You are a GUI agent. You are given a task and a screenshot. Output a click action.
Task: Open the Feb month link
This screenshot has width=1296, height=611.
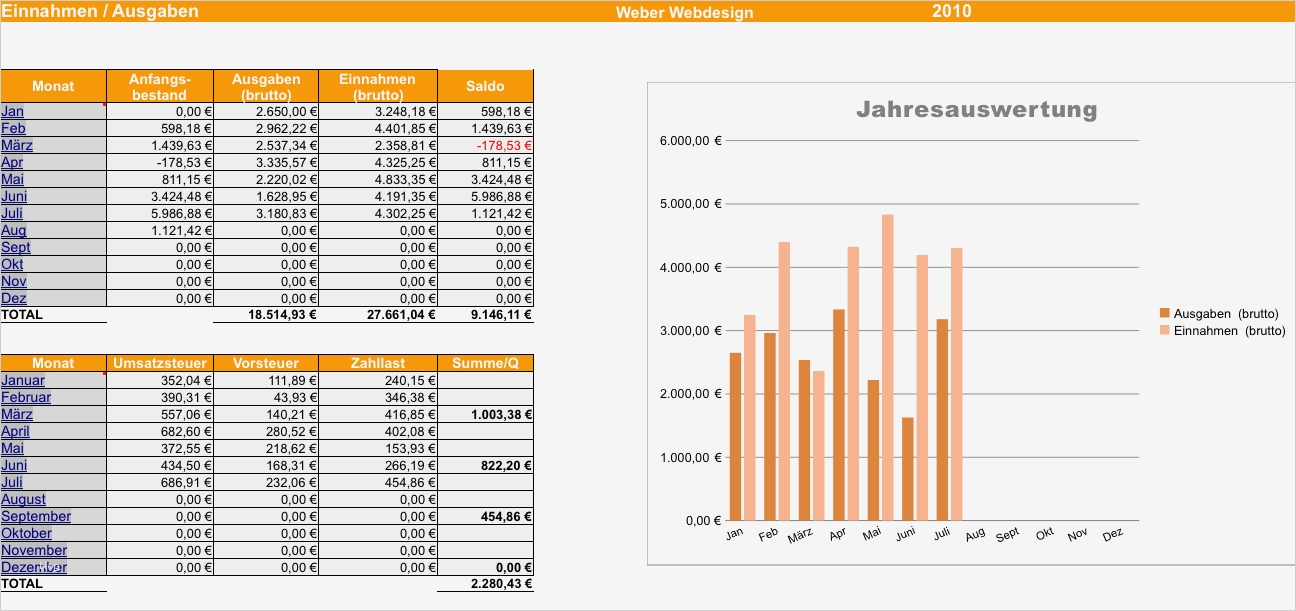click(13, 128)
